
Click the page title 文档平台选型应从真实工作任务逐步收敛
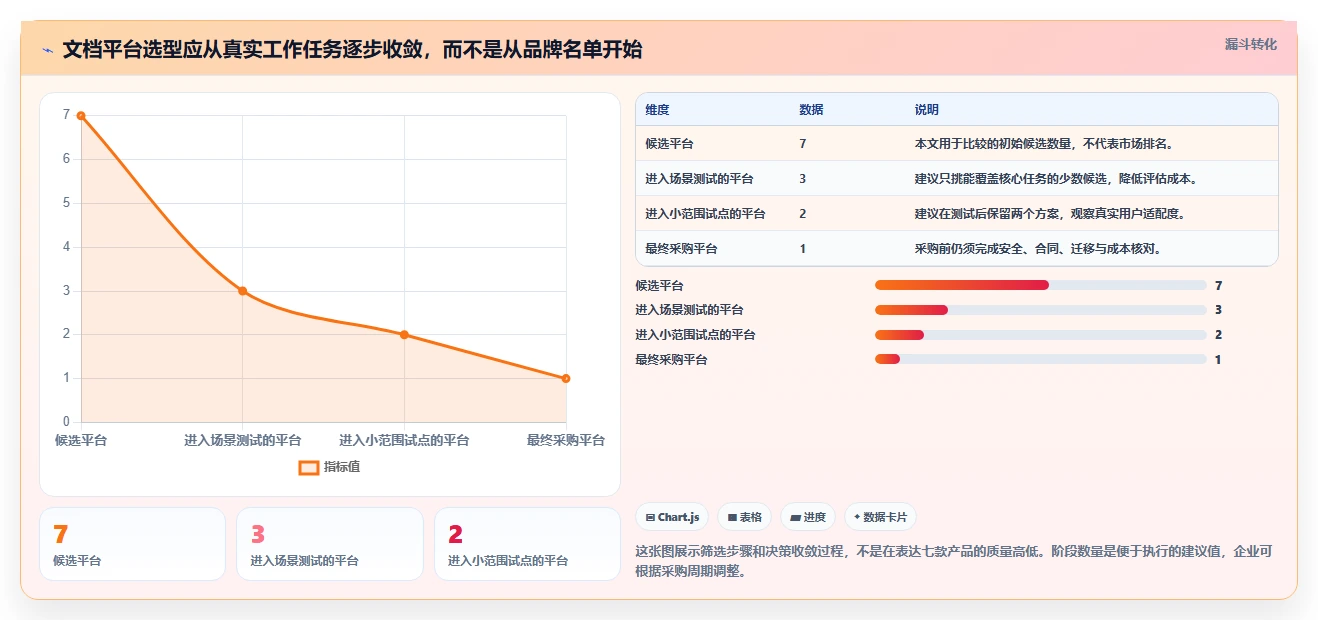[352, 49]
